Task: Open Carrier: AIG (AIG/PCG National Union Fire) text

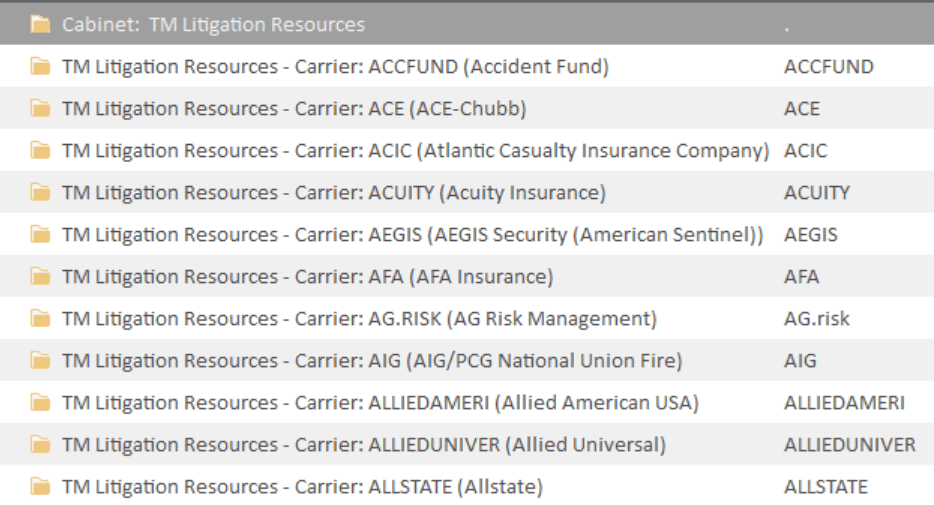Action: tap(372, 361)
